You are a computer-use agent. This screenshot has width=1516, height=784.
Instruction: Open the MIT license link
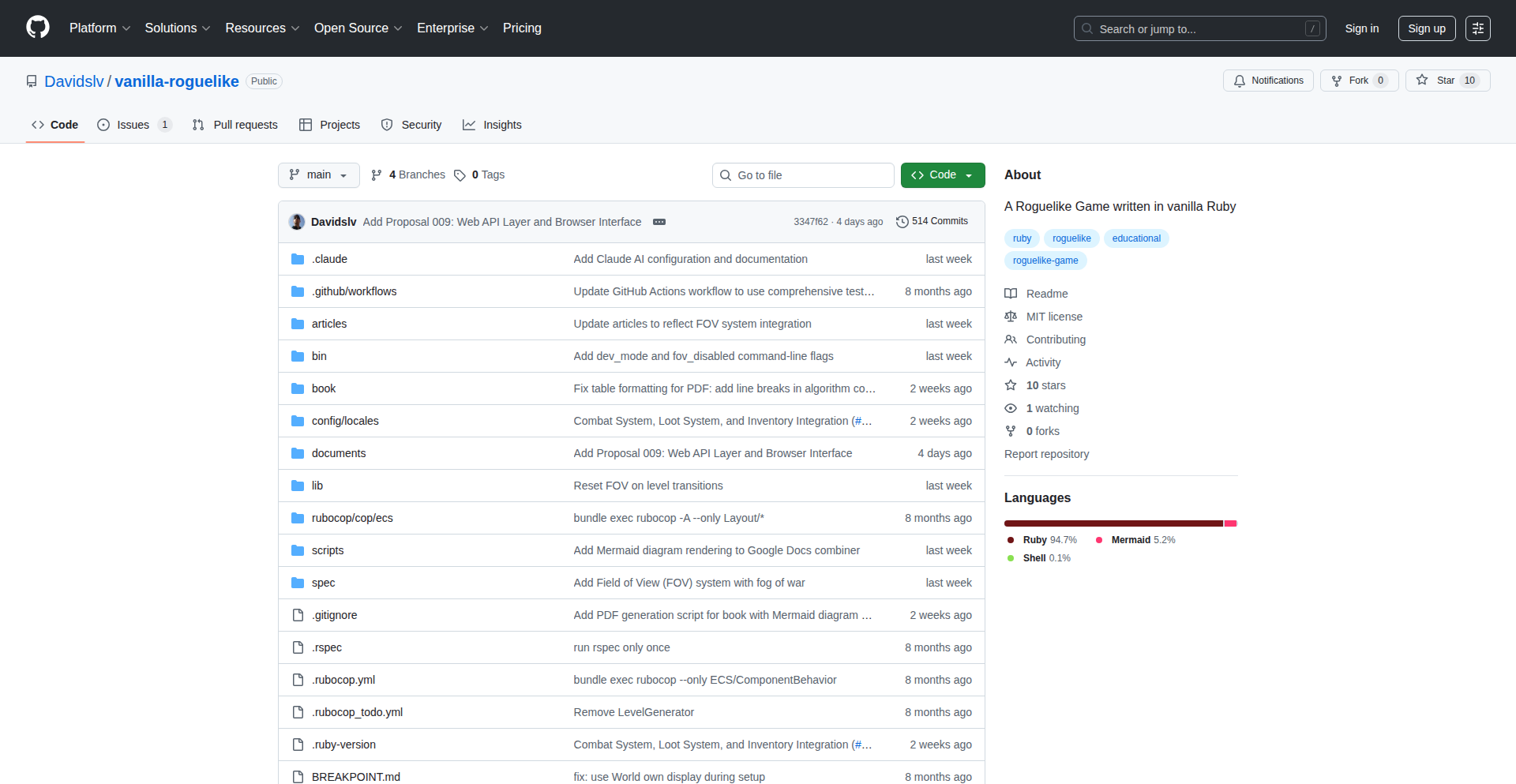1054,317
